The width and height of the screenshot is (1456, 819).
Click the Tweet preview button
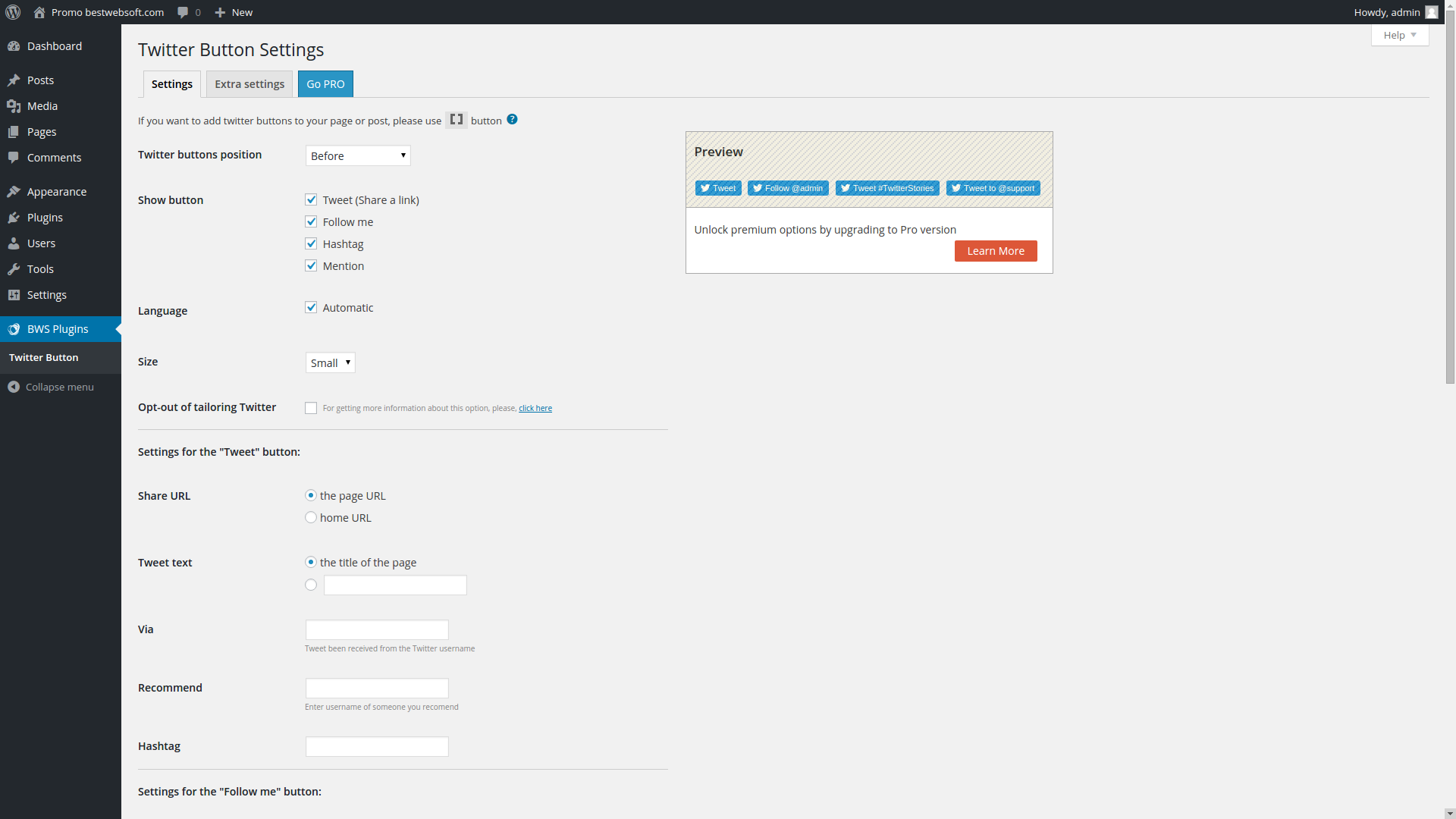pos(718,188)
